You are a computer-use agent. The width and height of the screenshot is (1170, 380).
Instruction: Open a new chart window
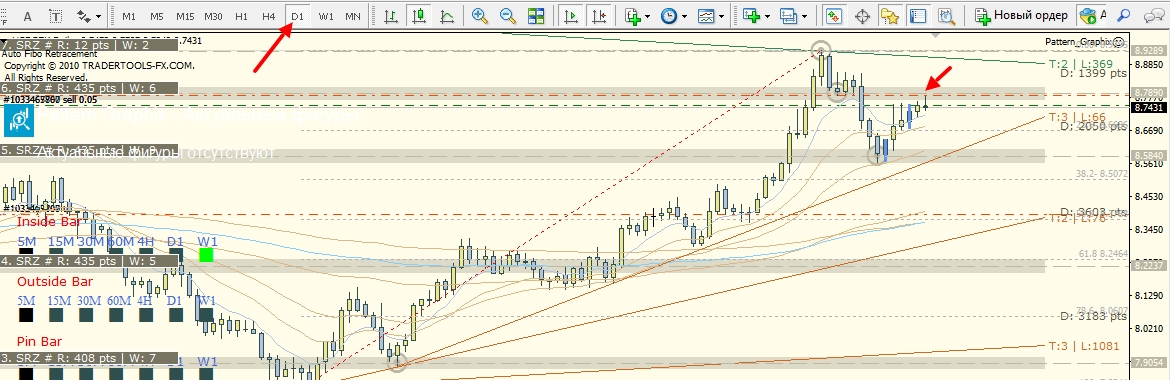tap(751, 15)
